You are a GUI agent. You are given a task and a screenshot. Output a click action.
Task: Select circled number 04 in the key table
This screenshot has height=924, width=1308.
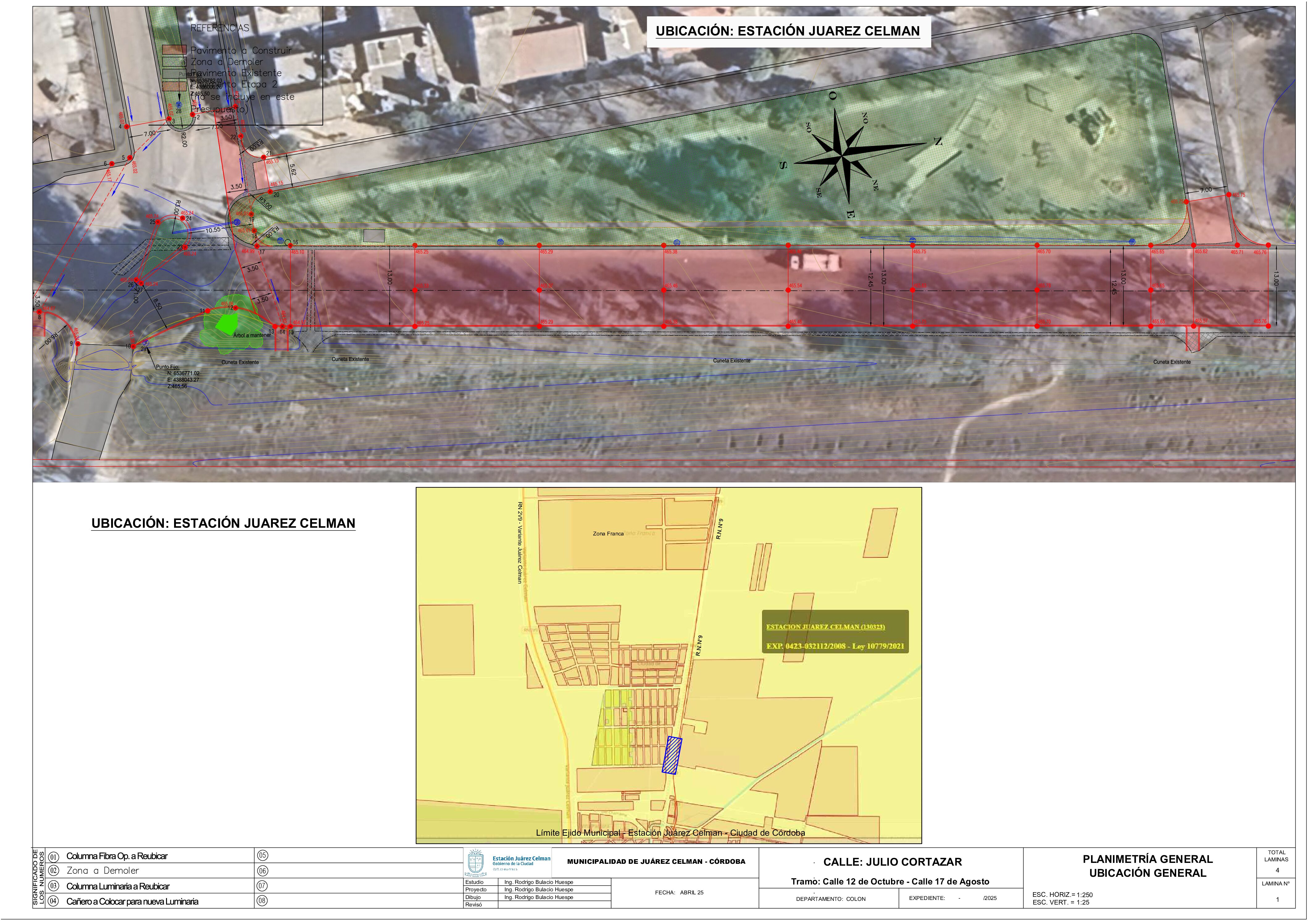click(54, 902)
